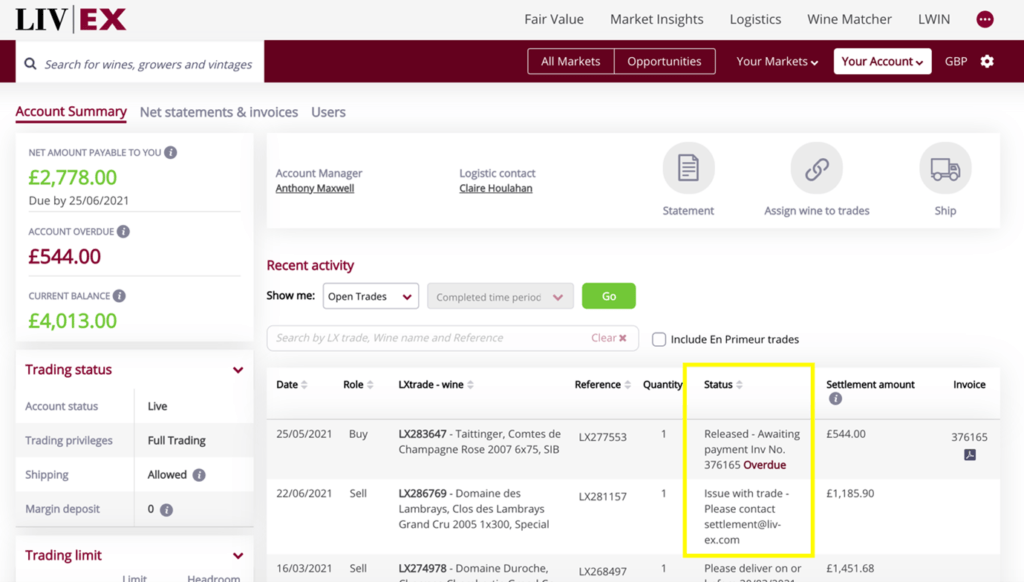
Task: Open Market Insights menu
Action: [x=656, y=19]
